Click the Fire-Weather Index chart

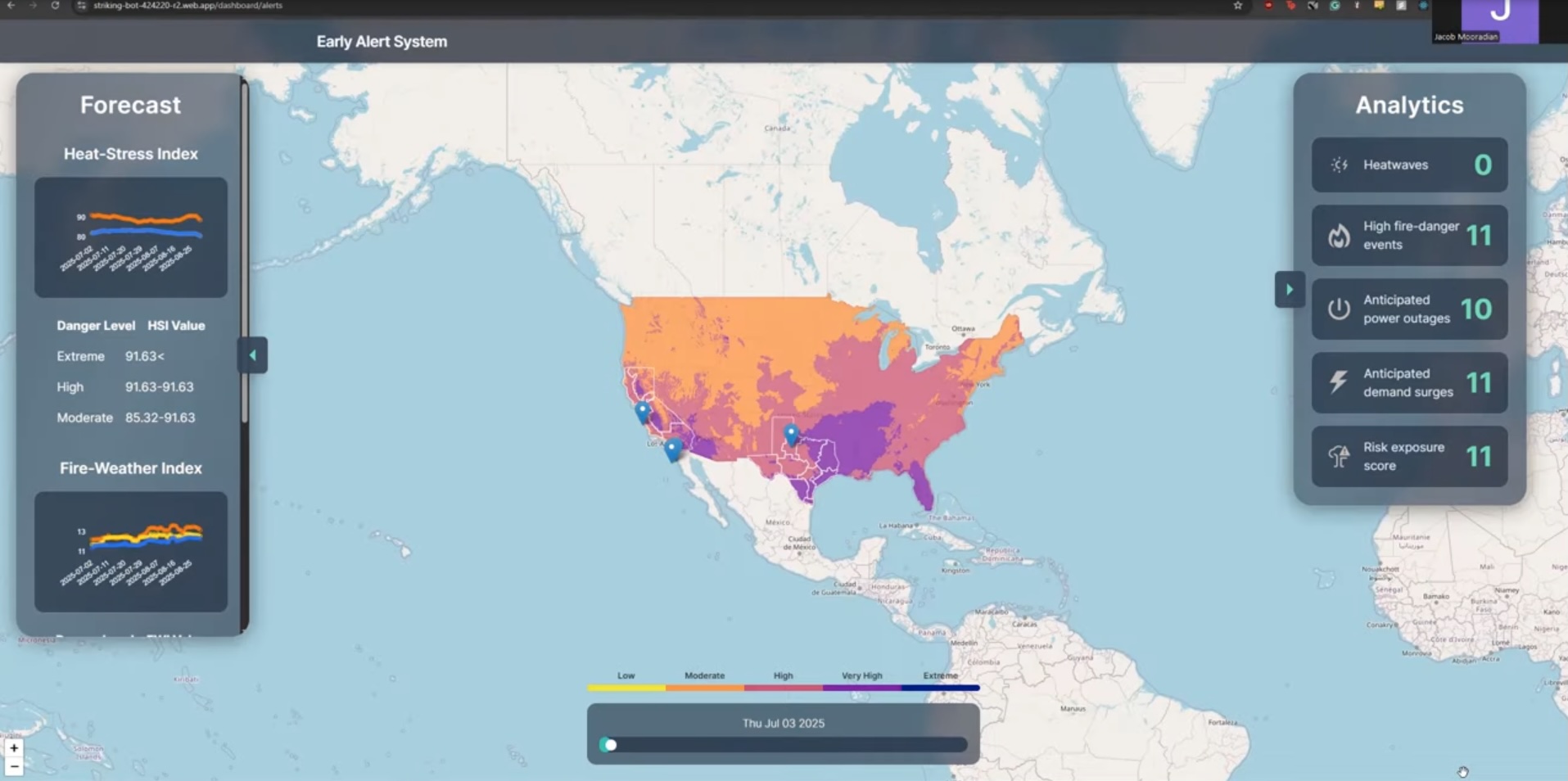(131, 552)
